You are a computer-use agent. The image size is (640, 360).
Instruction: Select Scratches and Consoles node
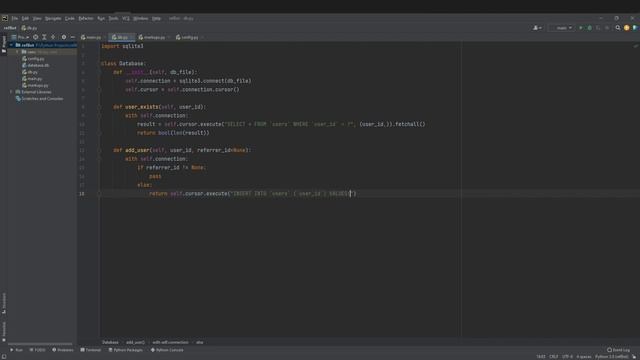click(x=39, y=99)
